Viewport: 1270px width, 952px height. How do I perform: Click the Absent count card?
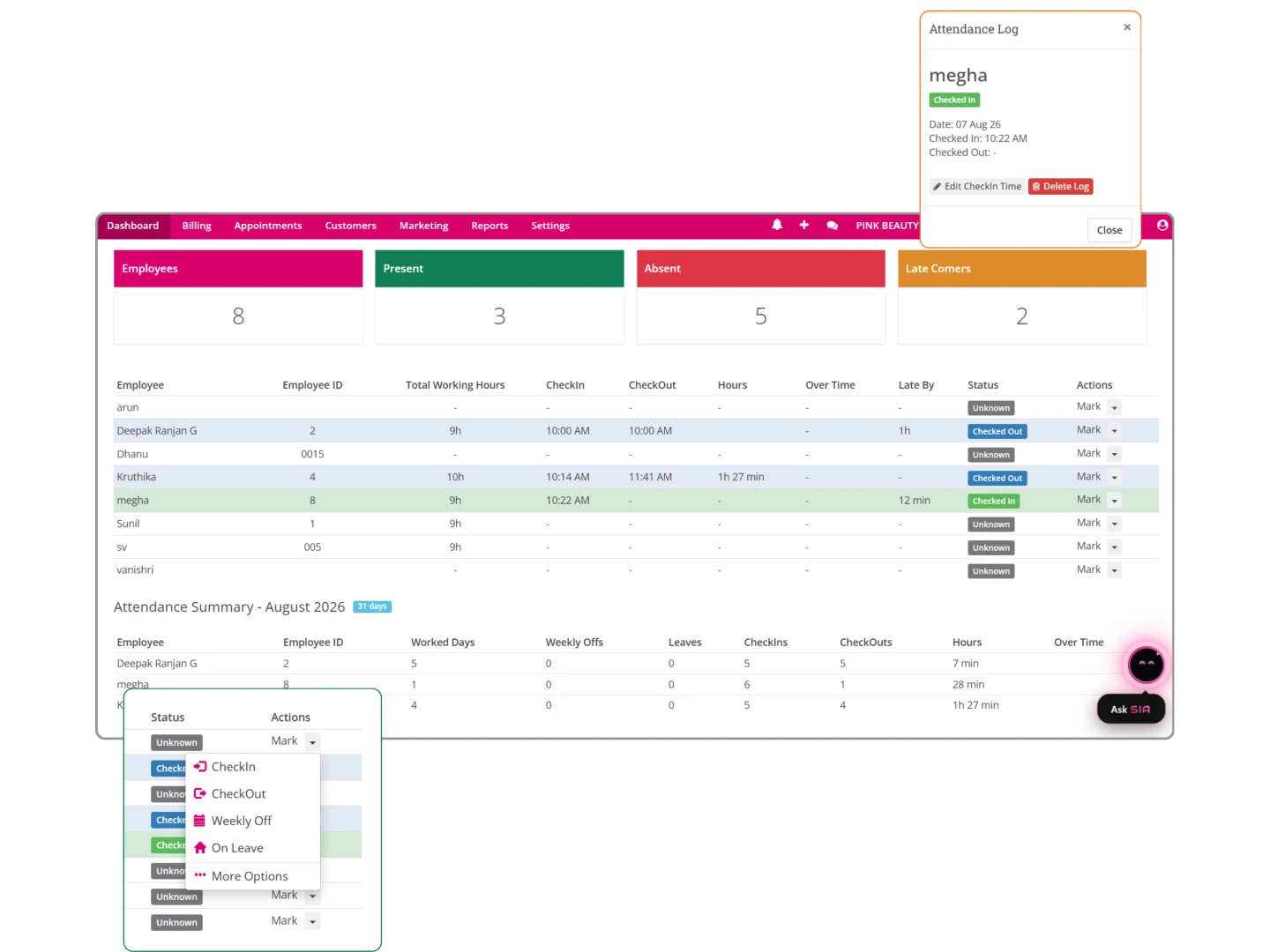[x=761, y=297]
